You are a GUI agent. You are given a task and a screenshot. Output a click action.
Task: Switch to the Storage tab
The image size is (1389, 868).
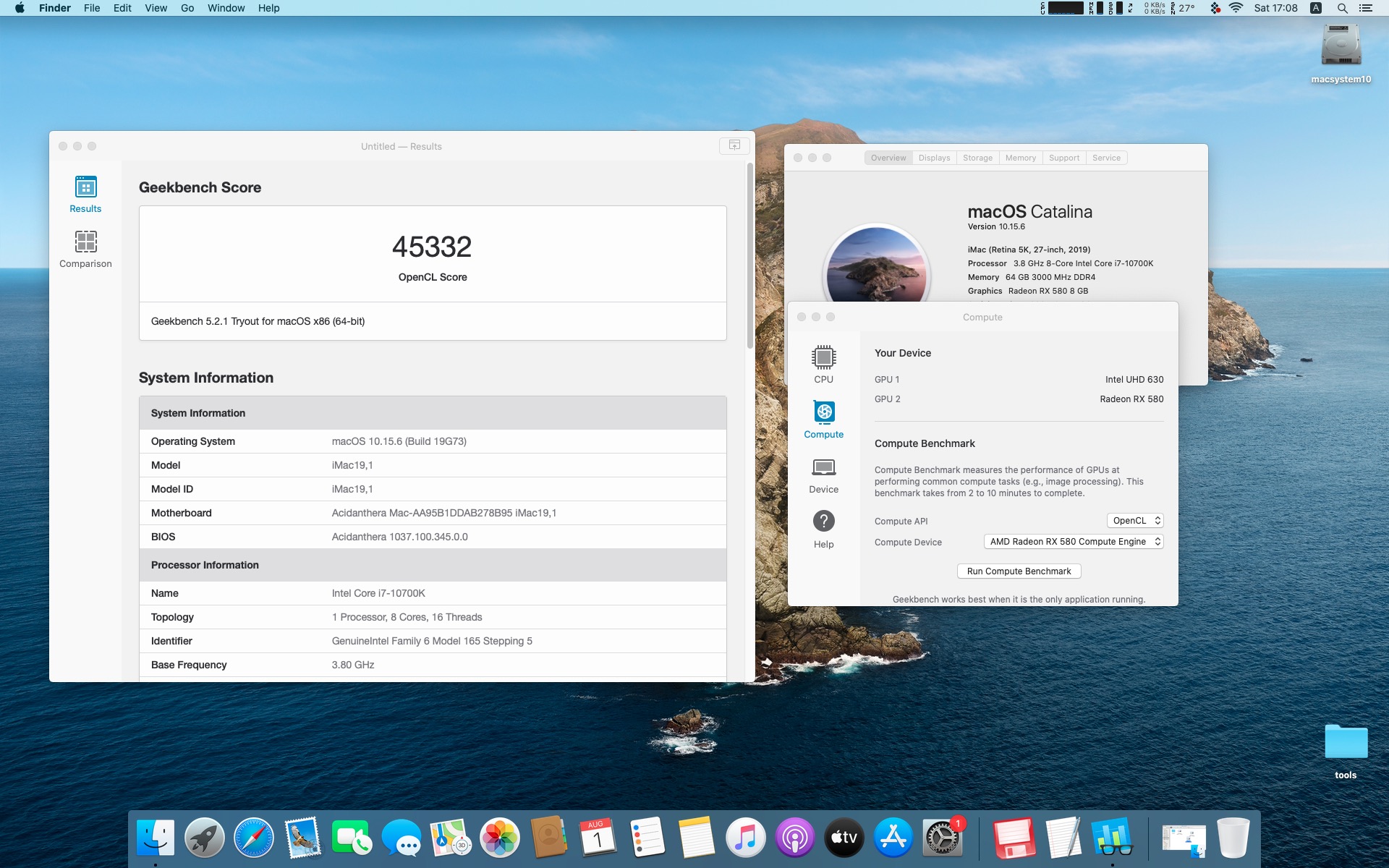[x=977, y=158]
